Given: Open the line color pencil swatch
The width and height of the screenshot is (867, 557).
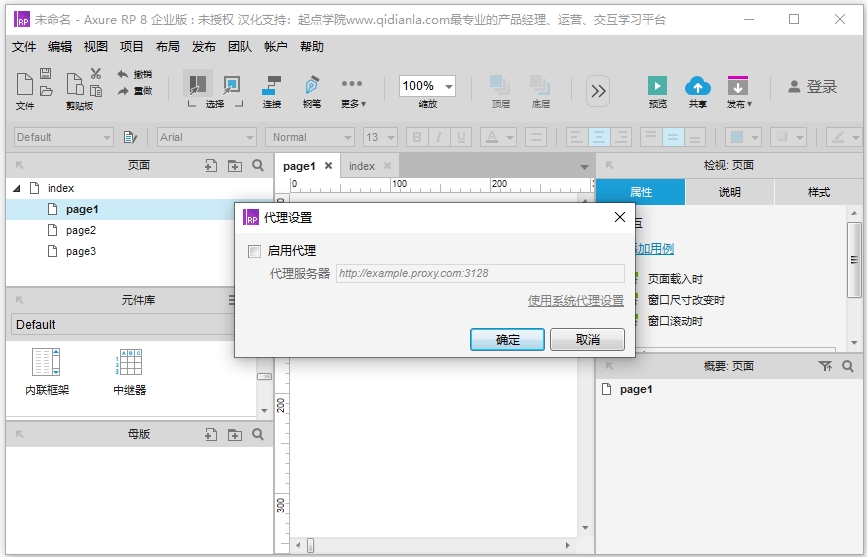Looking at the screenshot, I should (844, 137).
